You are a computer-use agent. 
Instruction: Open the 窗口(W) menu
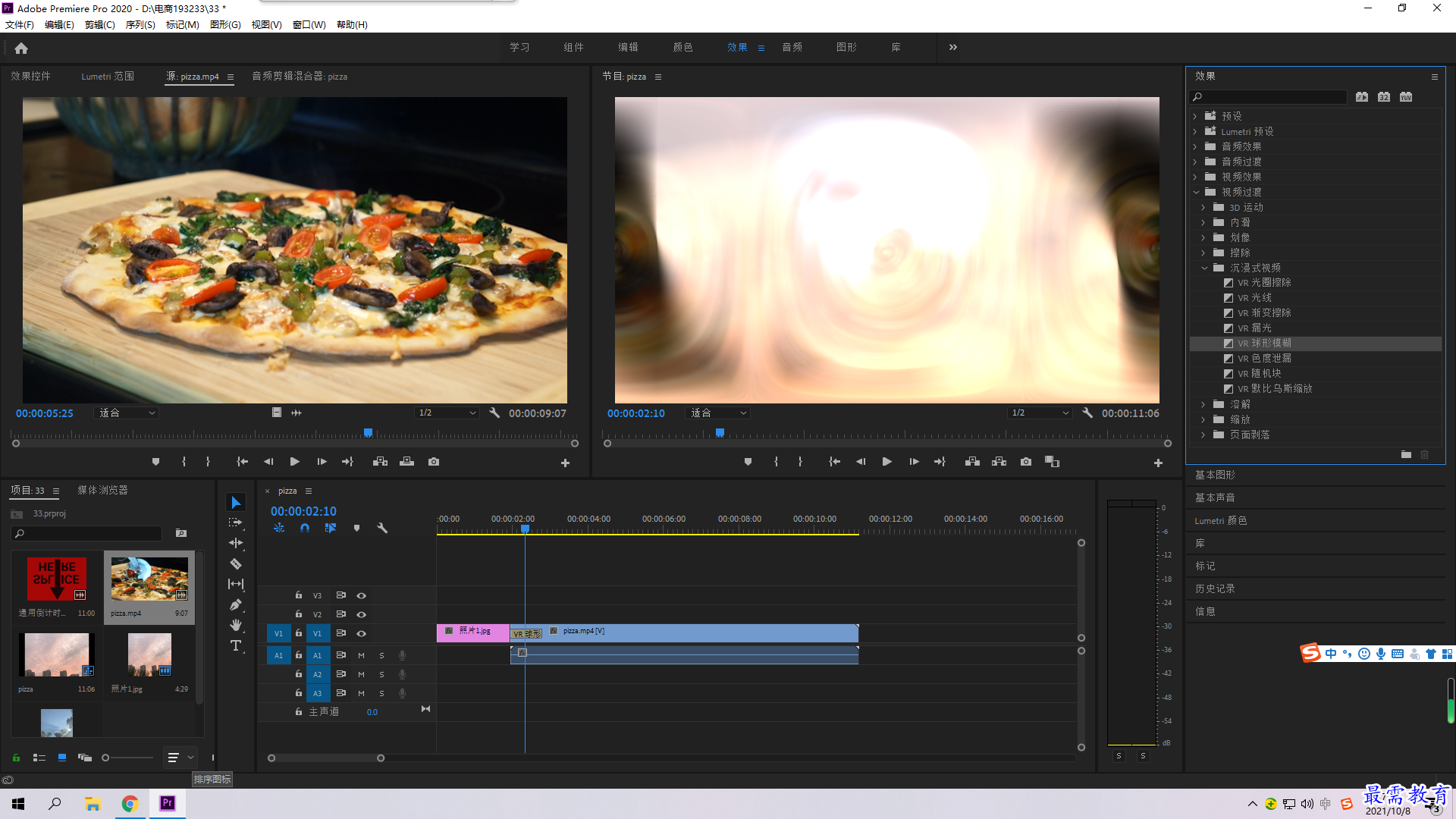pos(309,24)
